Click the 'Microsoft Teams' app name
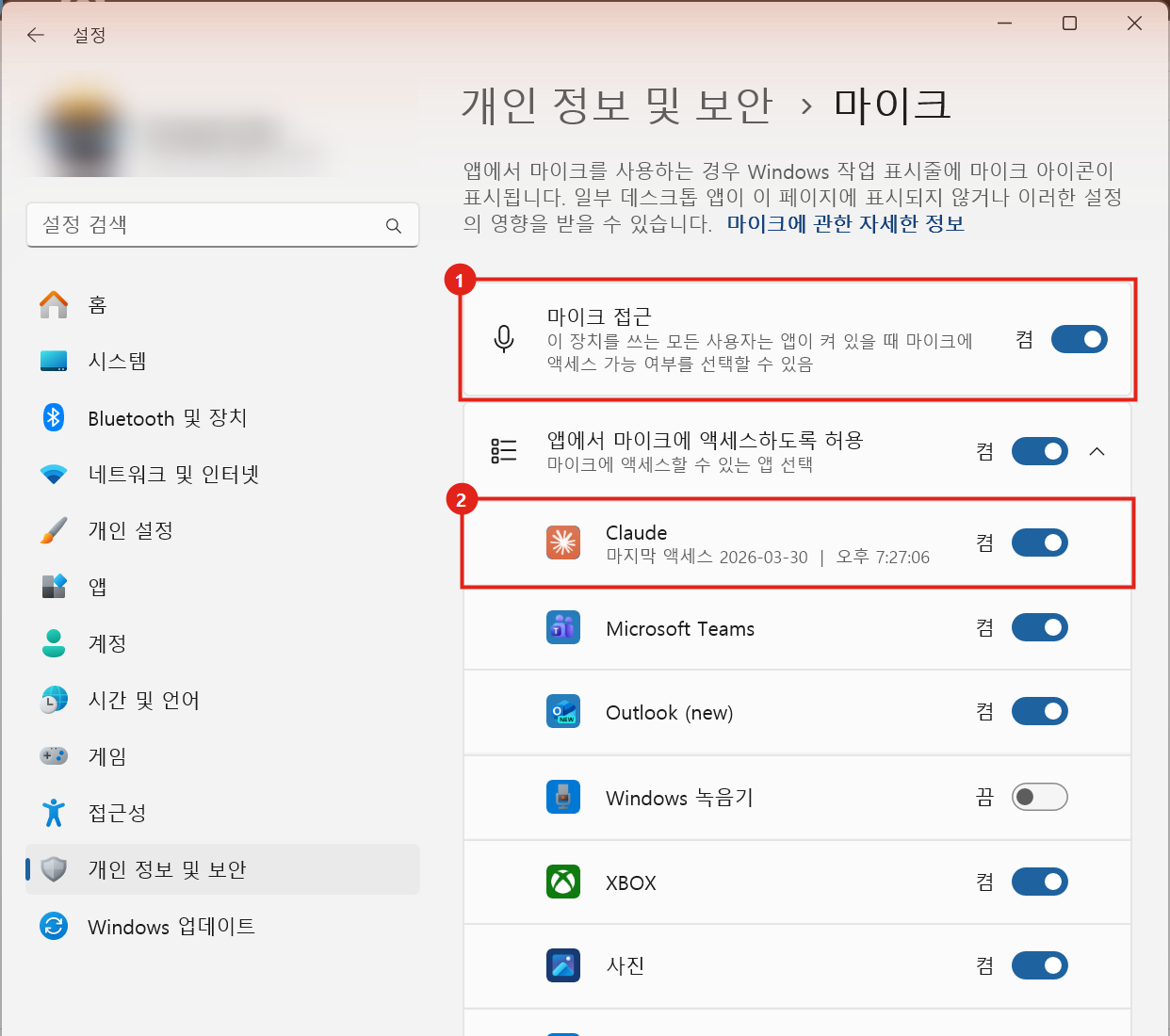 click(680, 628)
